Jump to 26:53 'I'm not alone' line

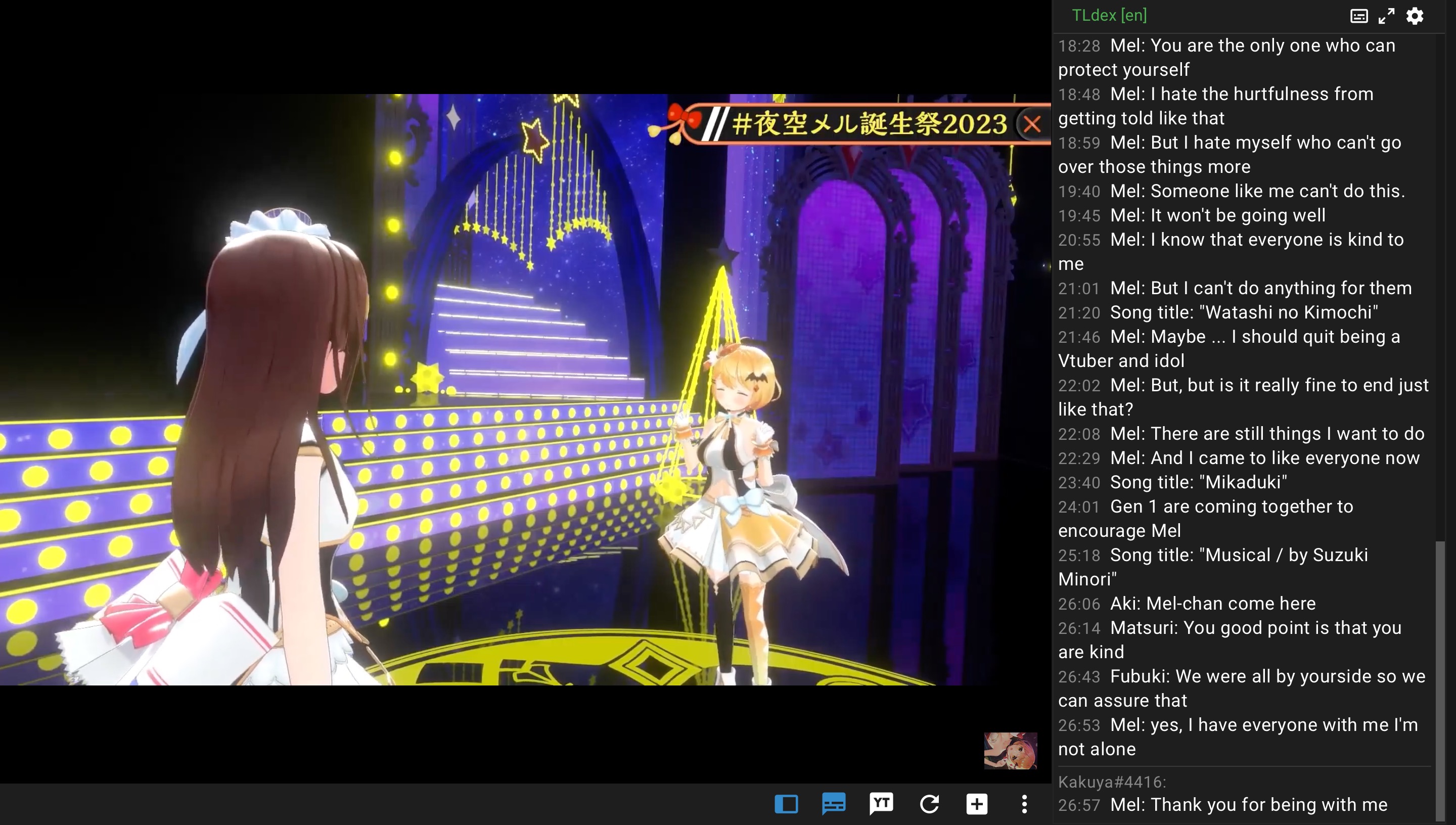click(1244, 737)
